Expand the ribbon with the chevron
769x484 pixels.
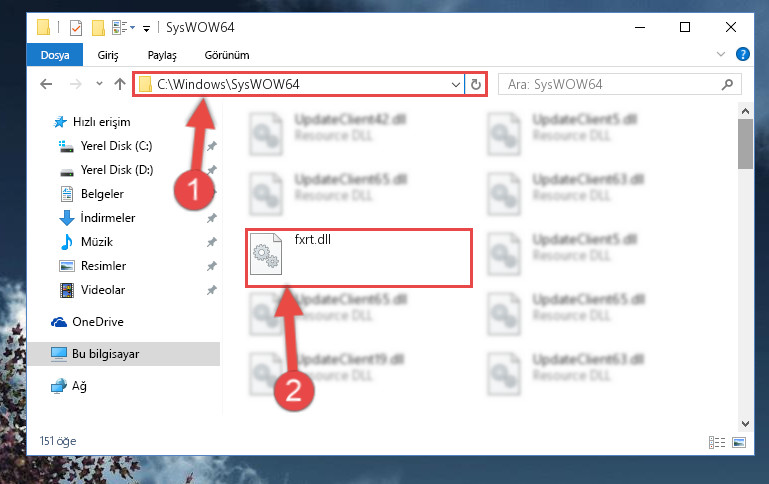point(720,54)
